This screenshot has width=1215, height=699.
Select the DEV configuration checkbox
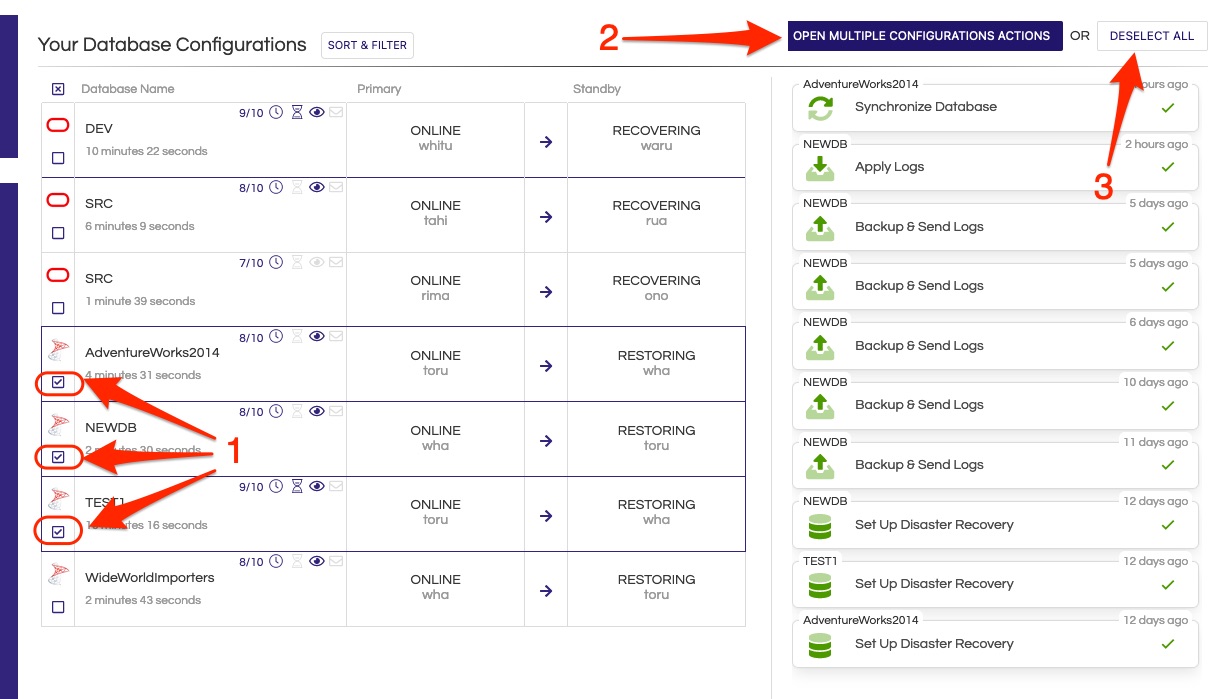58,158
